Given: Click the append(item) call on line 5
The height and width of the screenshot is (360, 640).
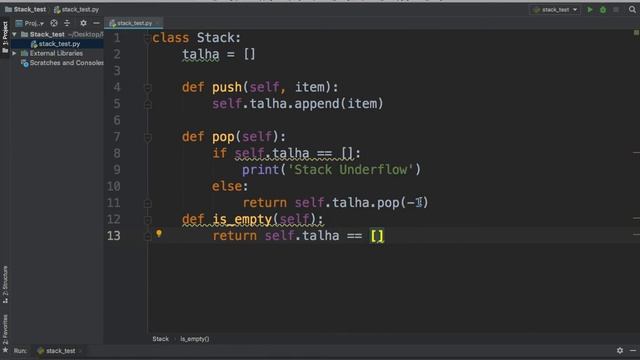Looking at the screenshot, I should click(339, 104).
